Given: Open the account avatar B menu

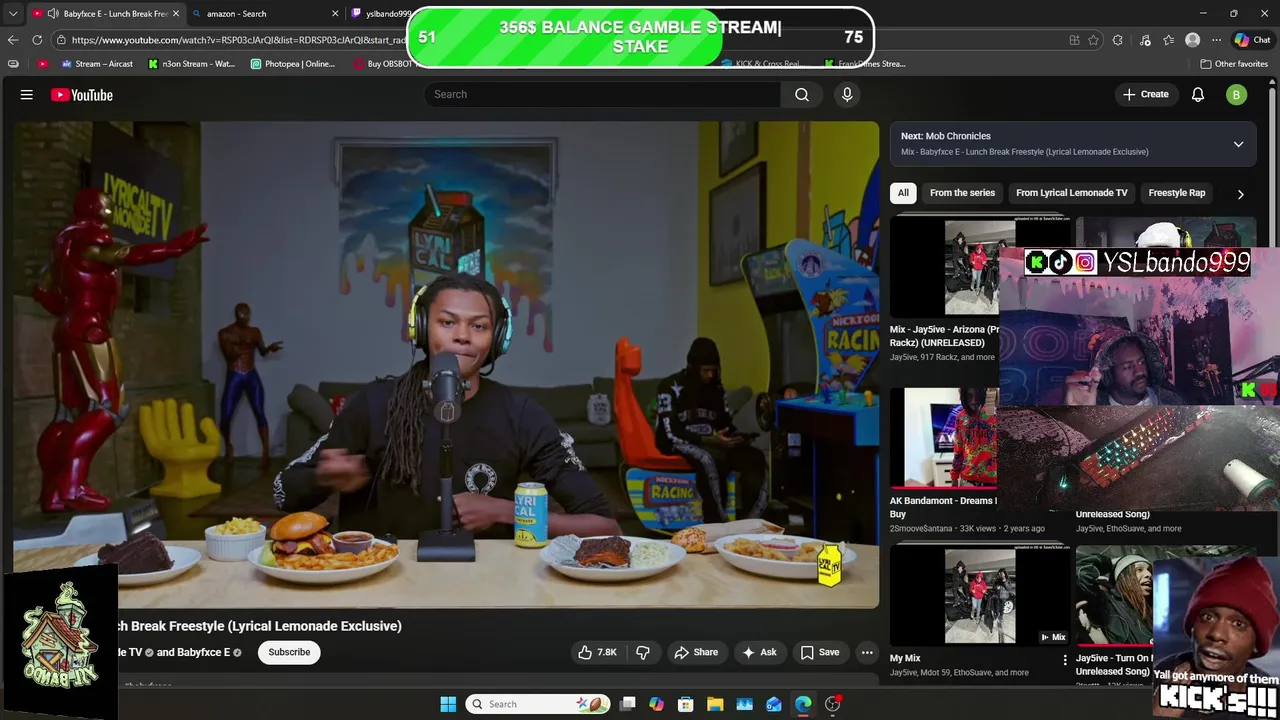Looking at the screenshot, I should coord(1236,94).
